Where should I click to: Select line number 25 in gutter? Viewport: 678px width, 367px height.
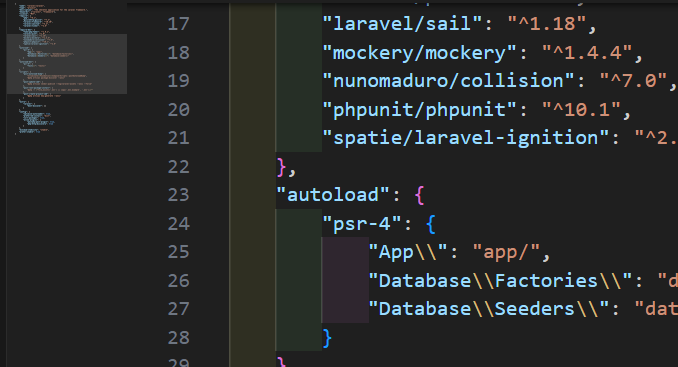[x=179, y=252]
